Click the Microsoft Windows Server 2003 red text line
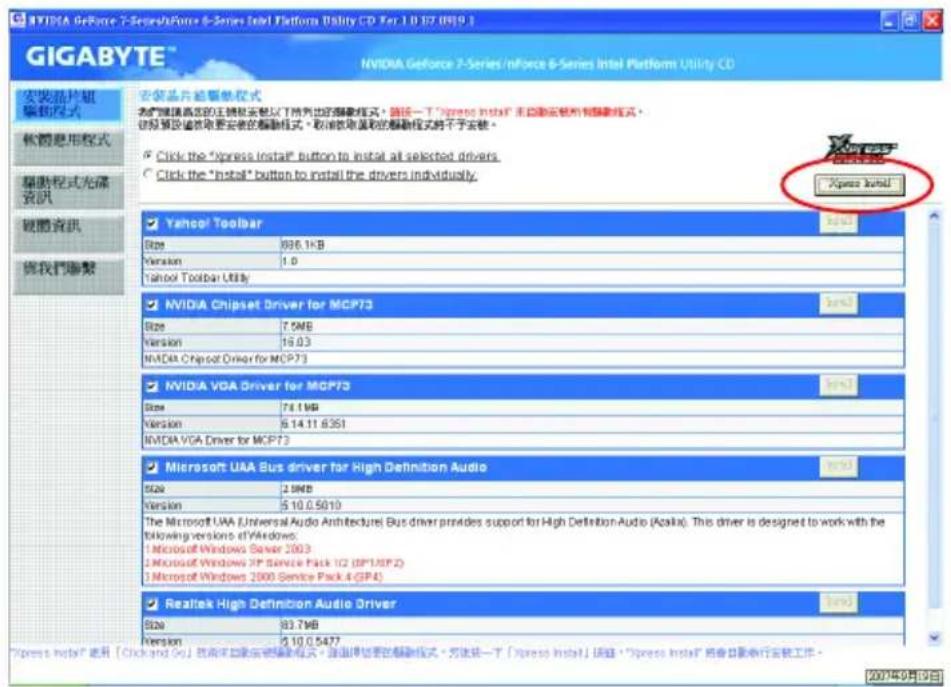Viewport: 951px width, 687px height. (227, 549)
